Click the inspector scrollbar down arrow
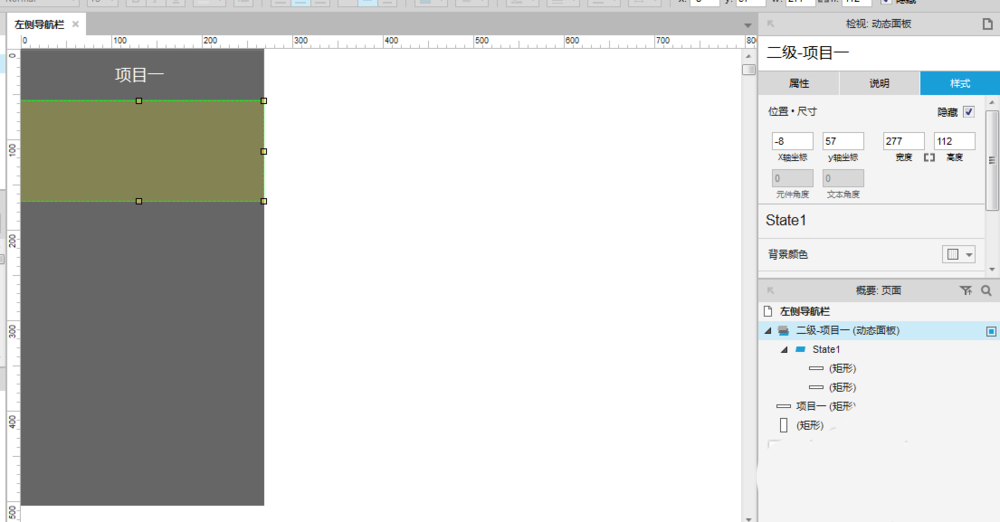Image resolution: width=1000 pixels, height=522 pixels. [x=992, y=270]
